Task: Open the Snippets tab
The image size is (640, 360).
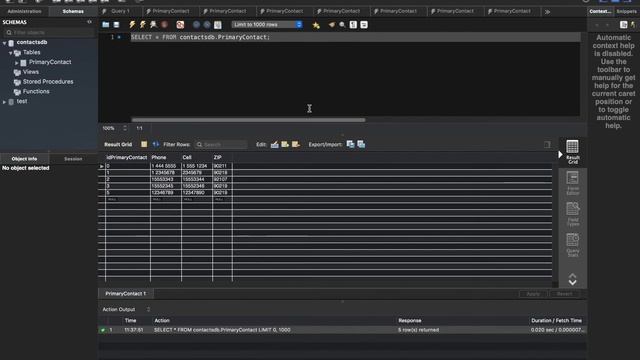Action: [x=627, y=11]
